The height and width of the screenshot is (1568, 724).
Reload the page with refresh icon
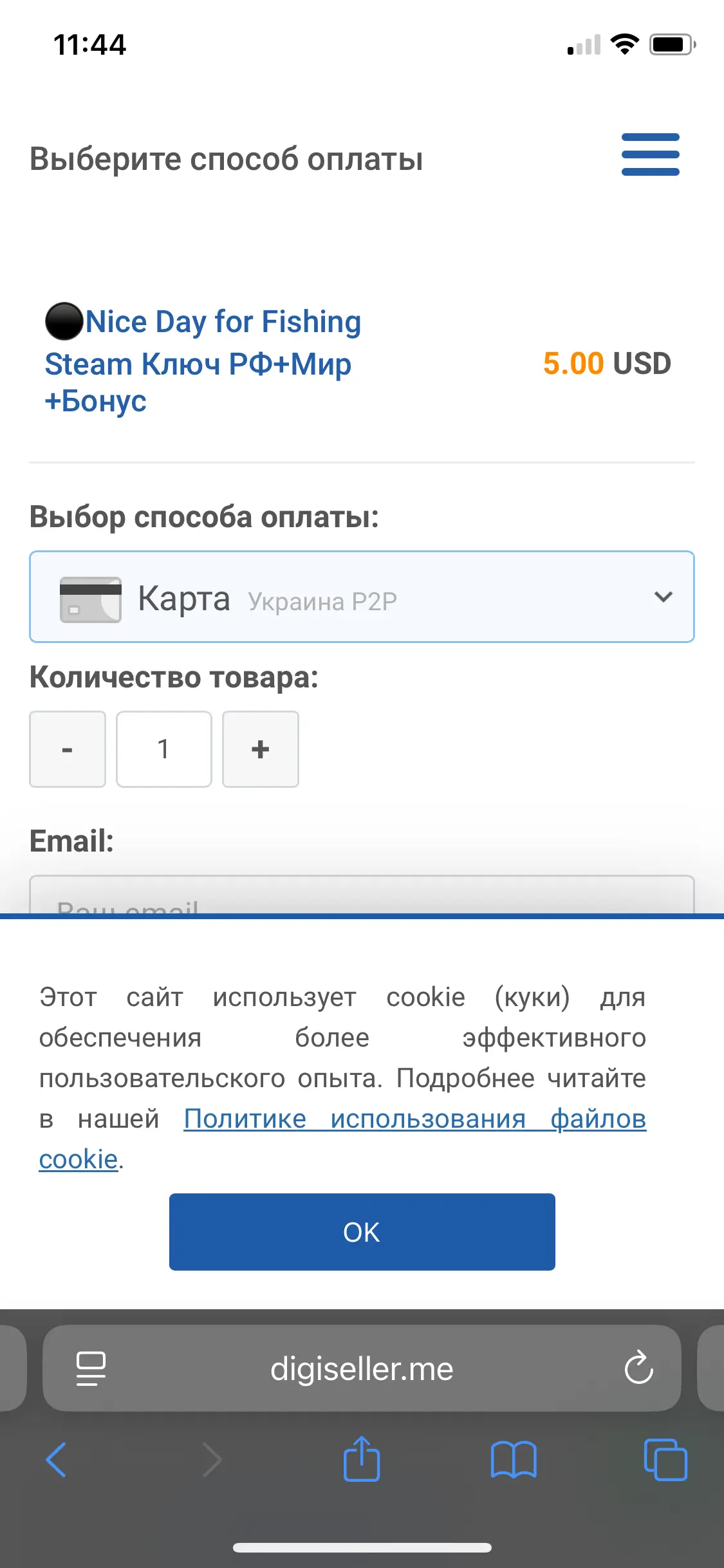click(638, 1367)
